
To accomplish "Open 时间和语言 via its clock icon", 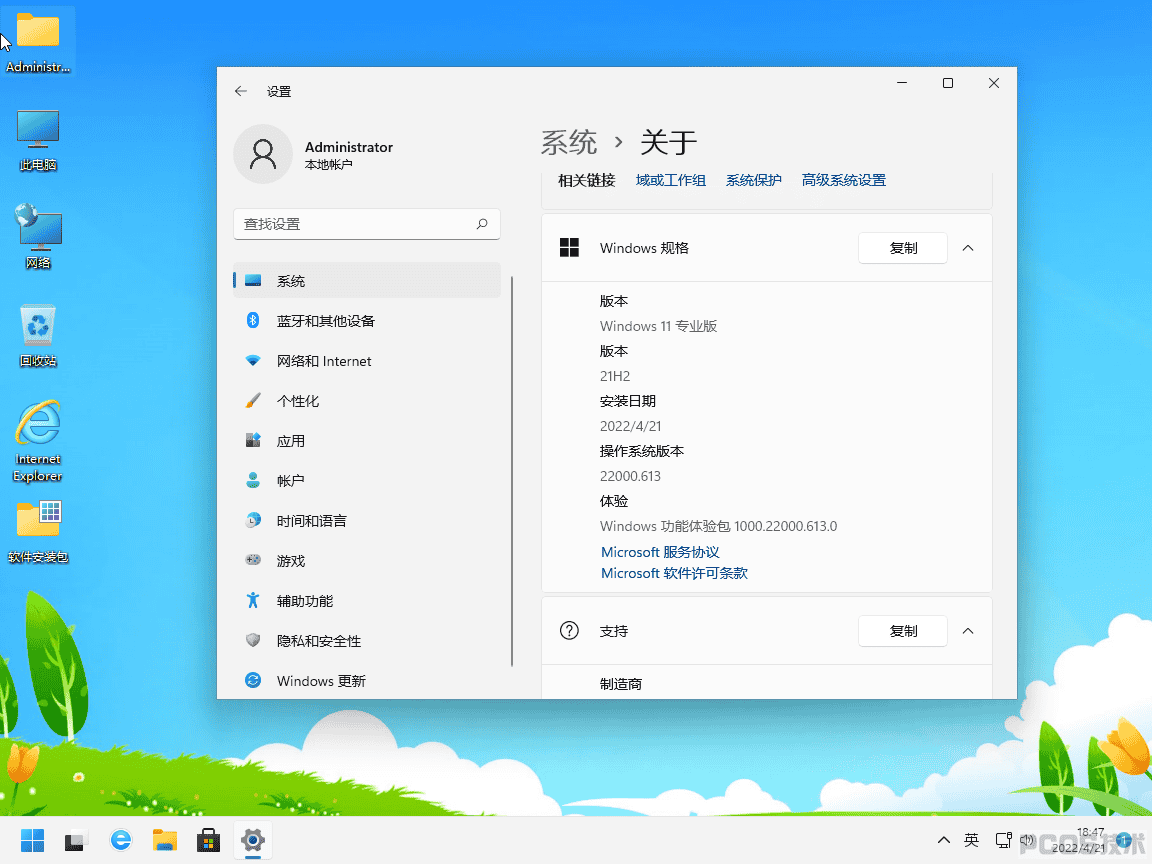I will (253, 520).
